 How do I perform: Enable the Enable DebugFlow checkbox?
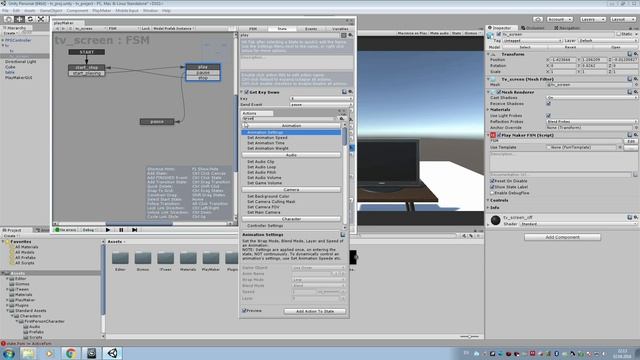pos(492,193)
